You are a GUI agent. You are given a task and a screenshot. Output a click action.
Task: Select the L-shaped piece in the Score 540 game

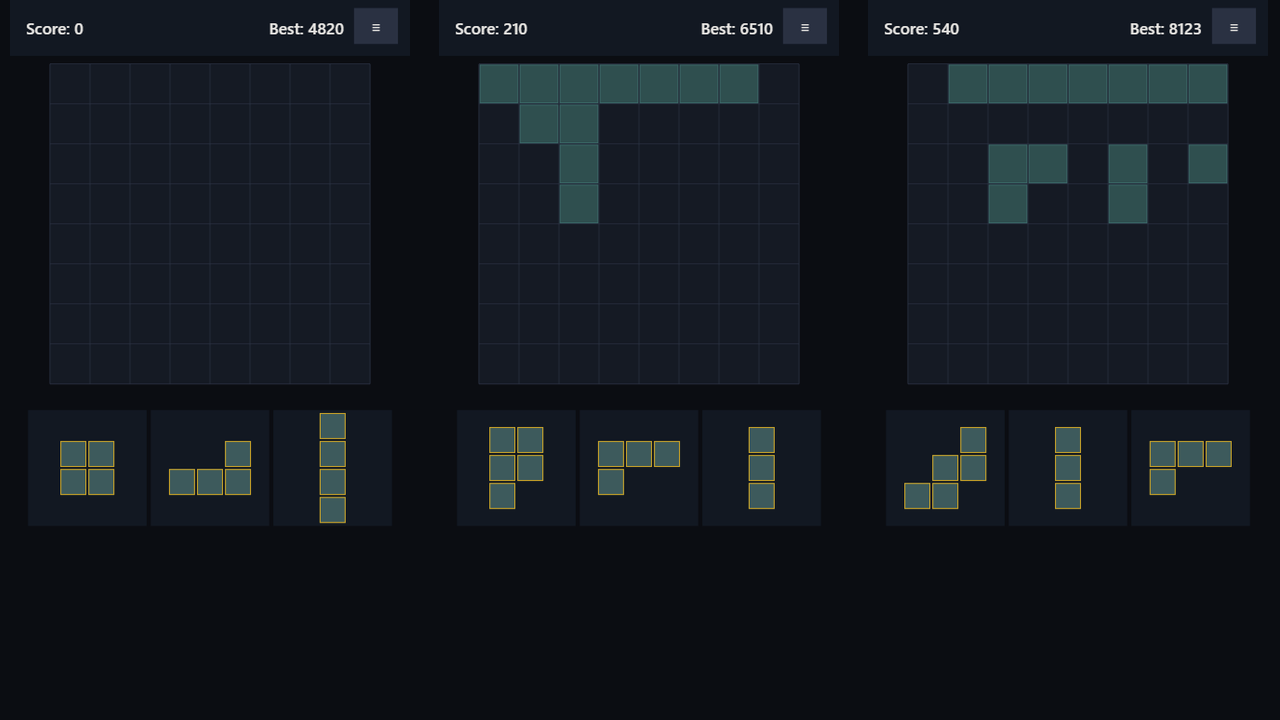[x=1191, y=468]
